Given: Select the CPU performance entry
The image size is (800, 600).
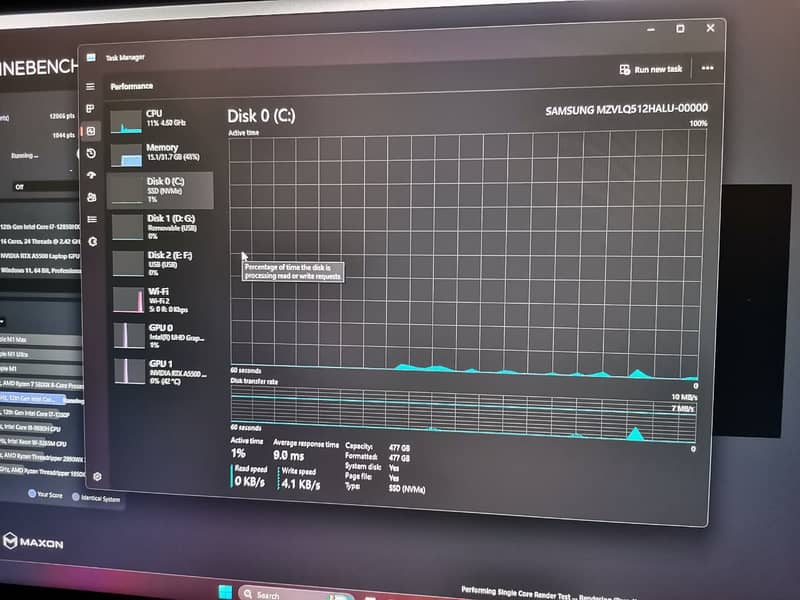Looking at the screenshot, I should coord(160,121).
